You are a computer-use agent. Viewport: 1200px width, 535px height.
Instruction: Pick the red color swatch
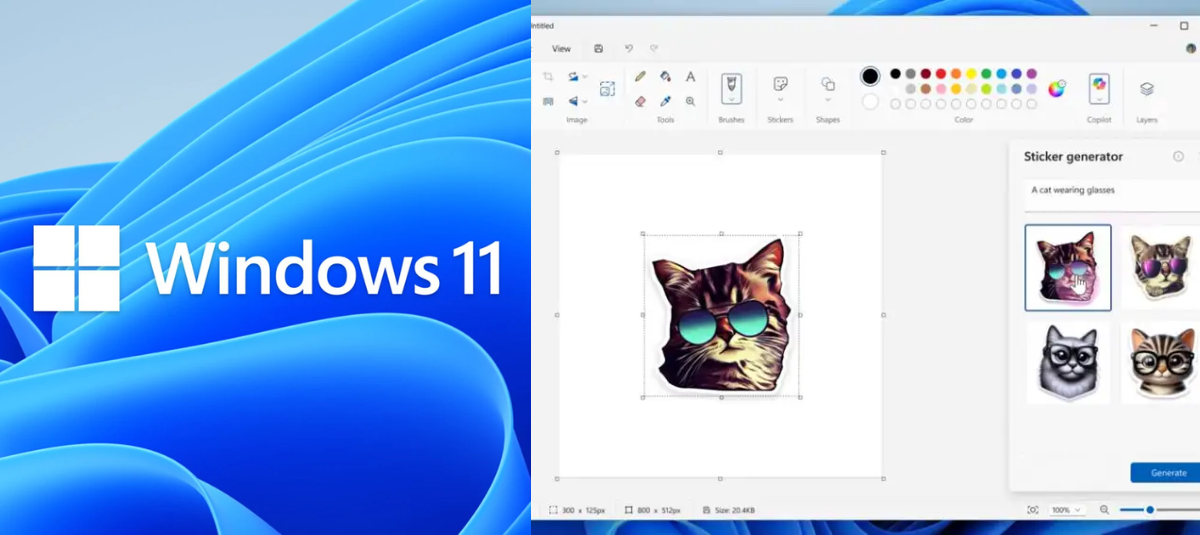[941, 73]
